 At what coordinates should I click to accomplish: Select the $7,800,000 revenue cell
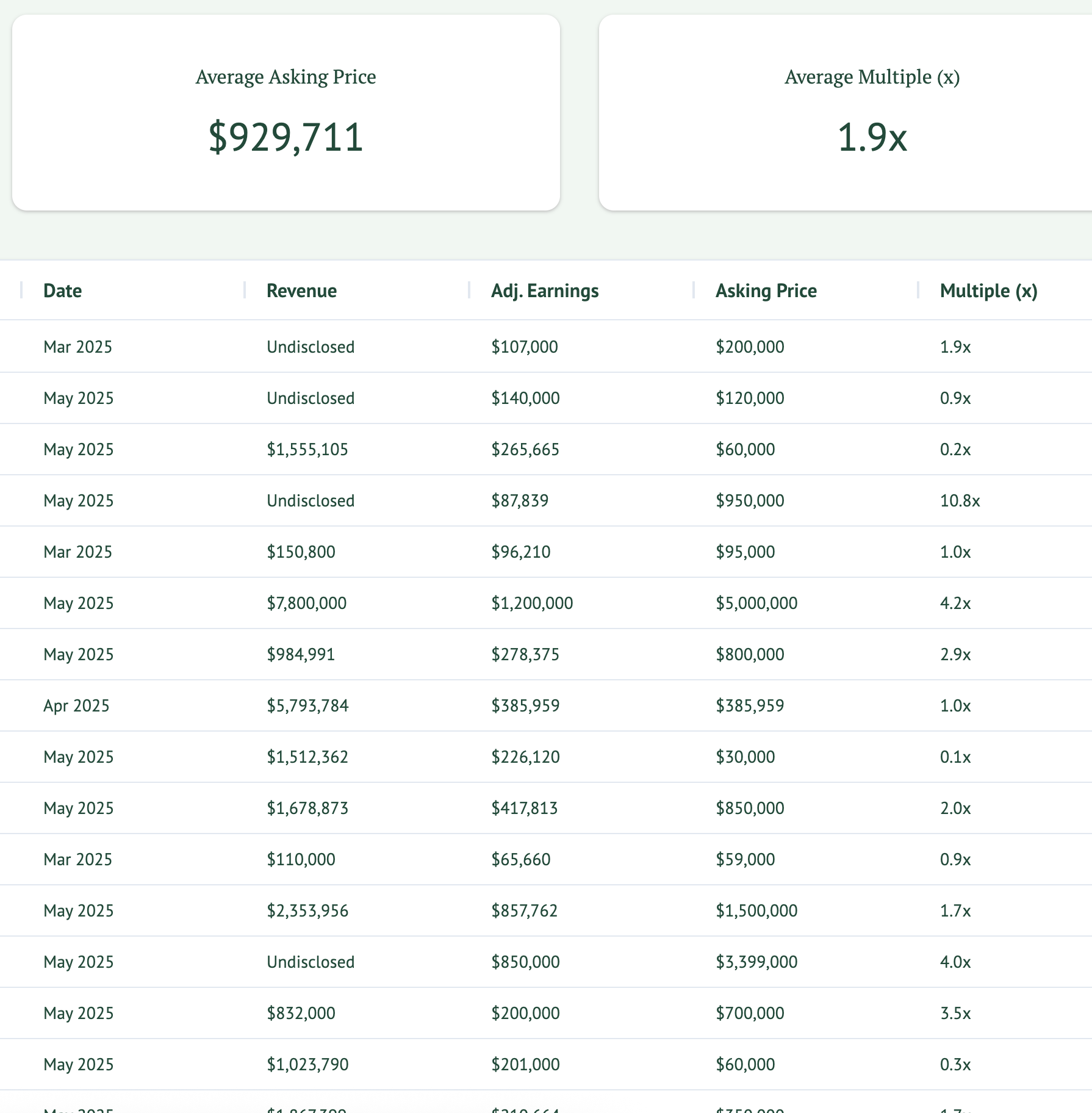pyautogui.click(x=306, y=603)
